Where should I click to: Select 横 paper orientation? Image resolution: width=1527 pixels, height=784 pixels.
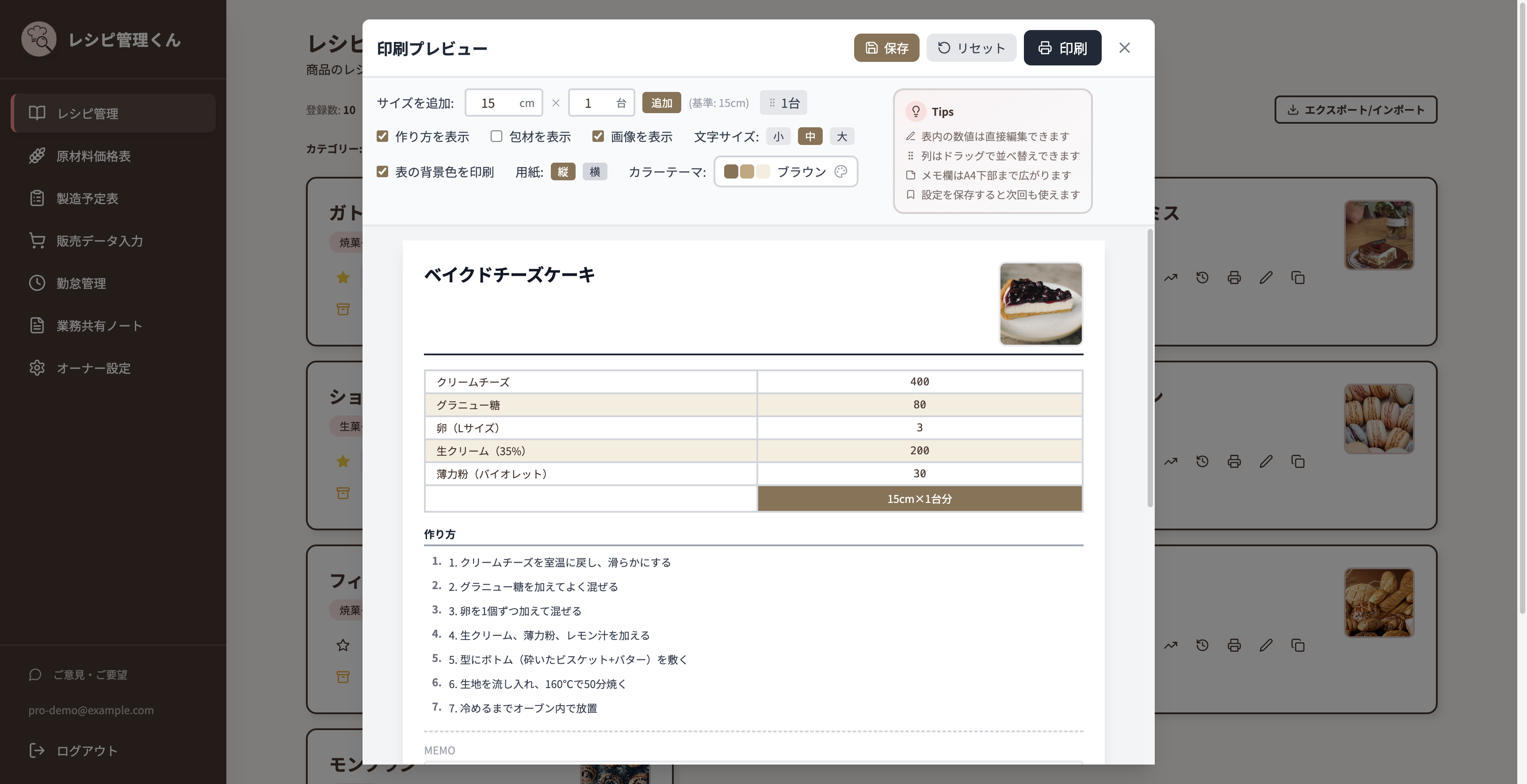point(595,171)
